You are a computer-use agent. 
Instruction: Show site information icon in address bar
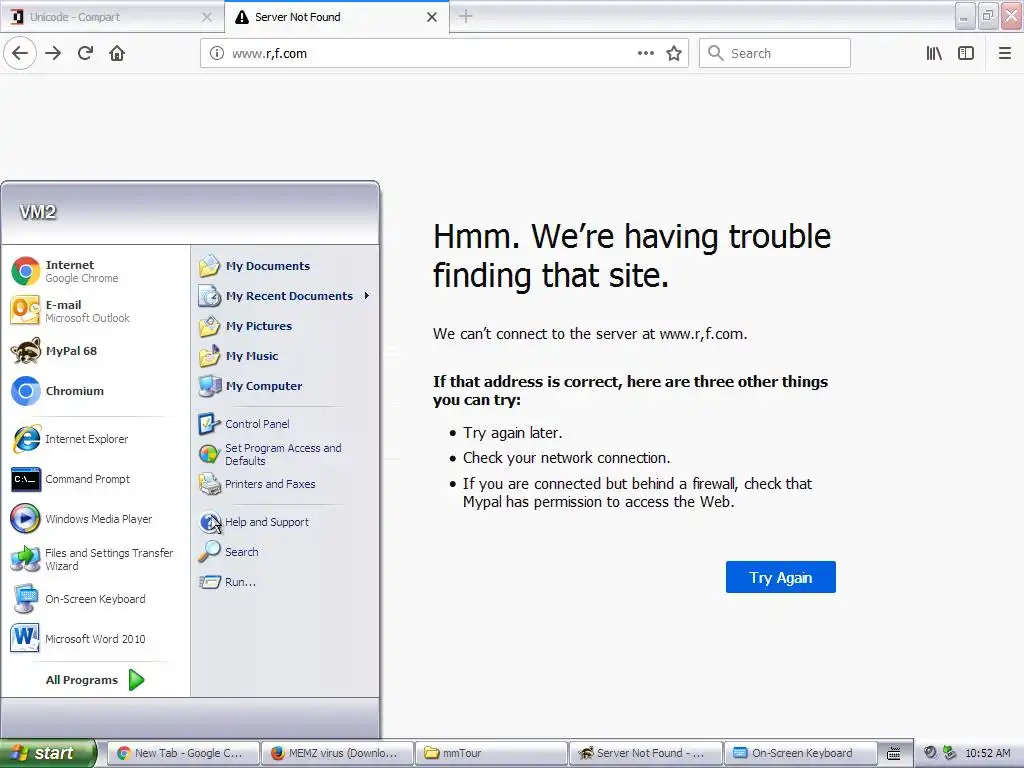tap(217, 53)
